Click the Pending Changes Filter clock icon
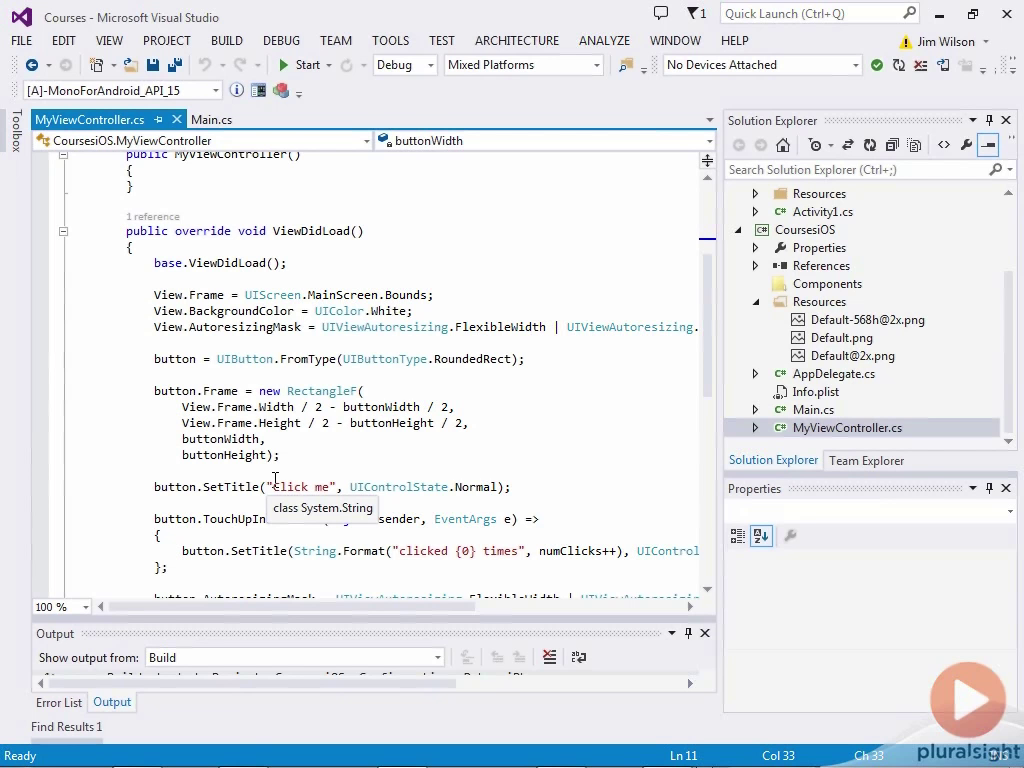1024x768 pixels. pyautogui.click(x=814, y=145)
